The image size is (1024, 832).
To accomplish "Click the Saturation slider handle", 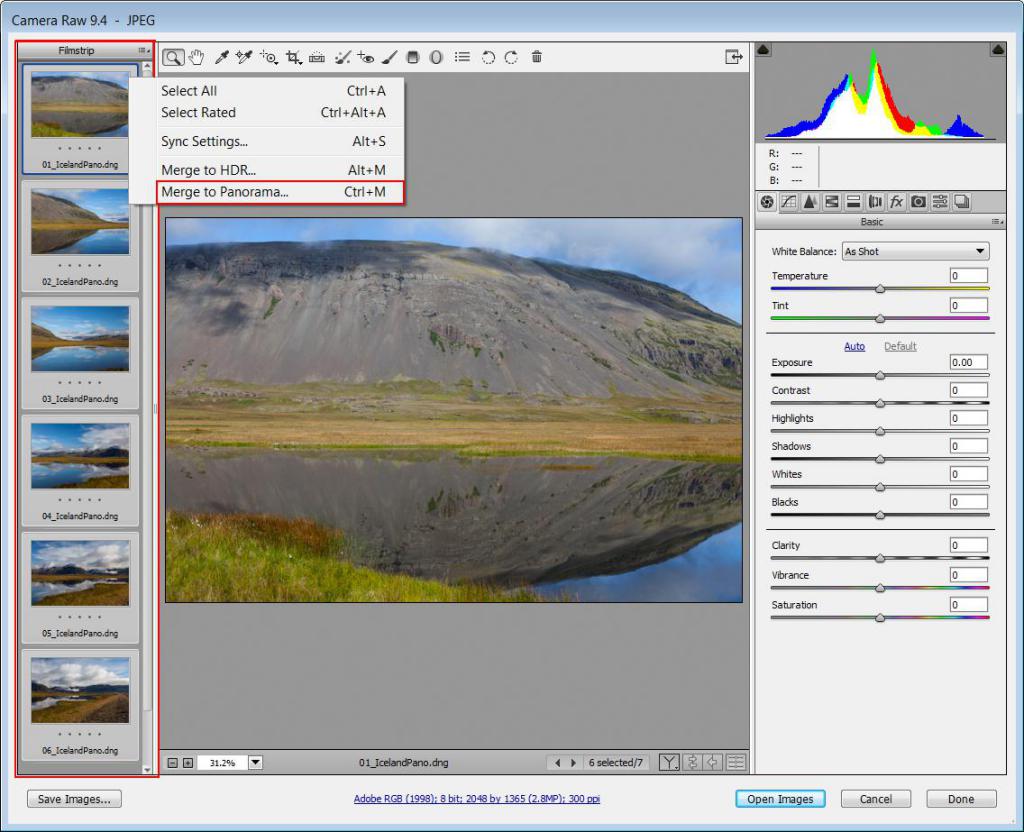I will click(x=880, y=618).
